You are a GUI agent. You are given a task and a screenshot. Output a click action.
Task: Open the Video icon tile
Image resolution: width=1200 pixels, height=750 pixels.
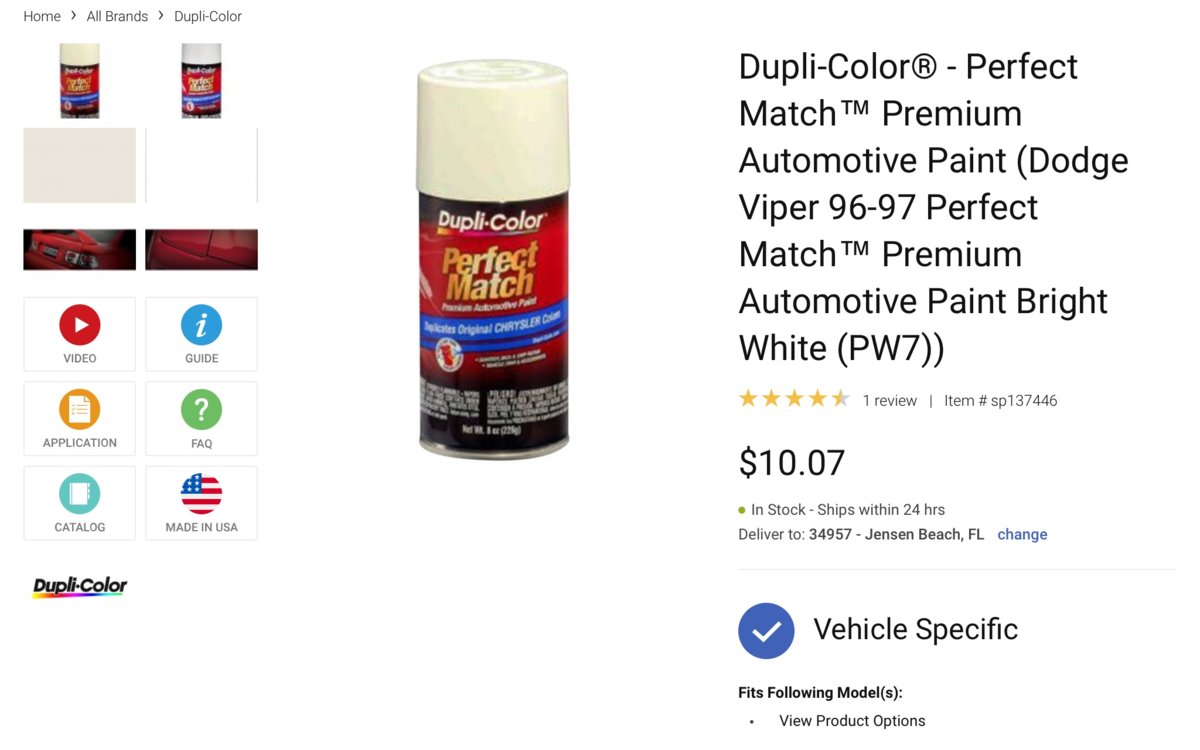(x=80, y=334)
